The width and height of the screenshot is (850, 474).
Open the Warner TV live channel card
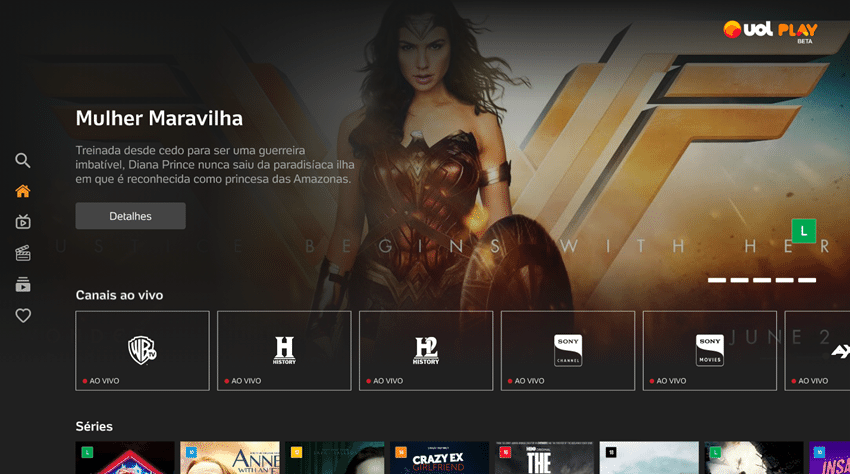click(143, 350)
